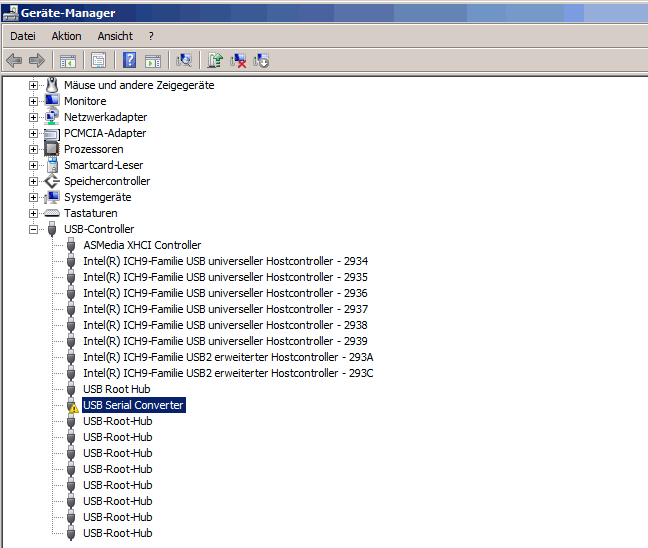Select Hostcontroller - 2934 entry
648x548 pixels.
226,261
